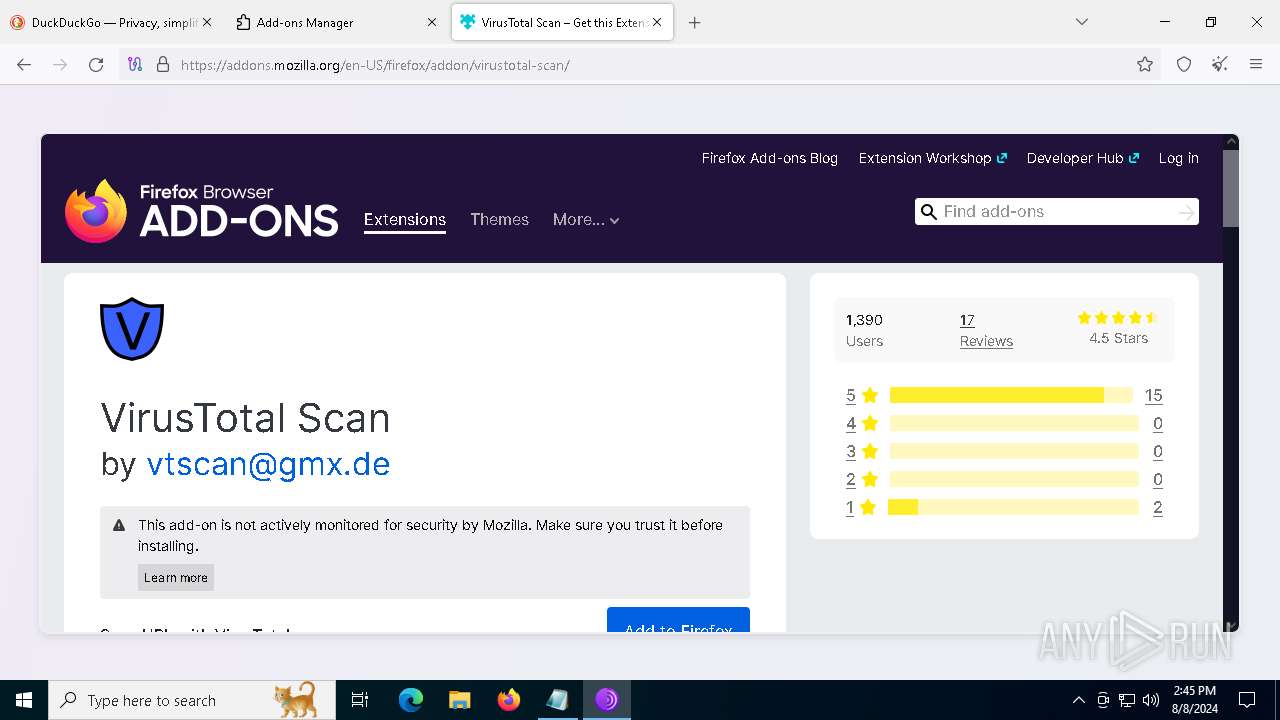Open Firefox application menu
This screenshot has height=720, width=1280.
pos(1256,65)
